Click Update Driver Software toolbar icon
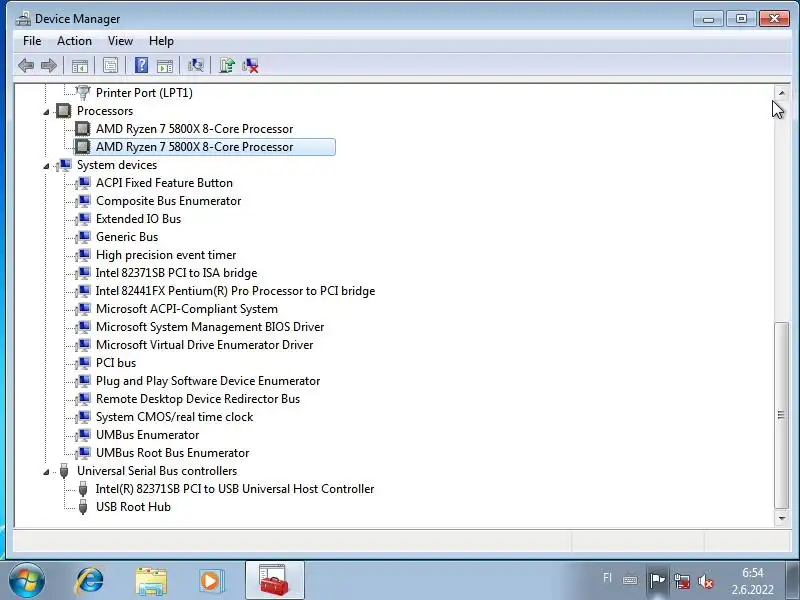The width and height of the screenshot is (800, 600). pyautogui.click(x=227, y=65)
